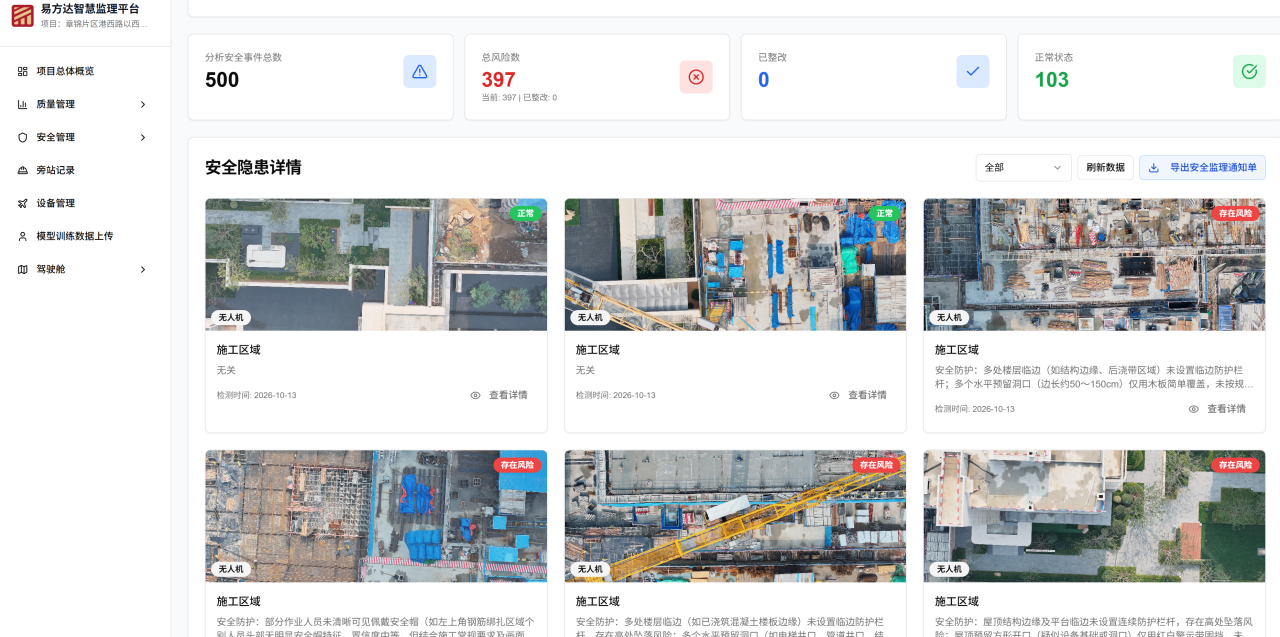1280x637 pixels.
Task: Click the red 397 risk count
Action: [498, 80]
